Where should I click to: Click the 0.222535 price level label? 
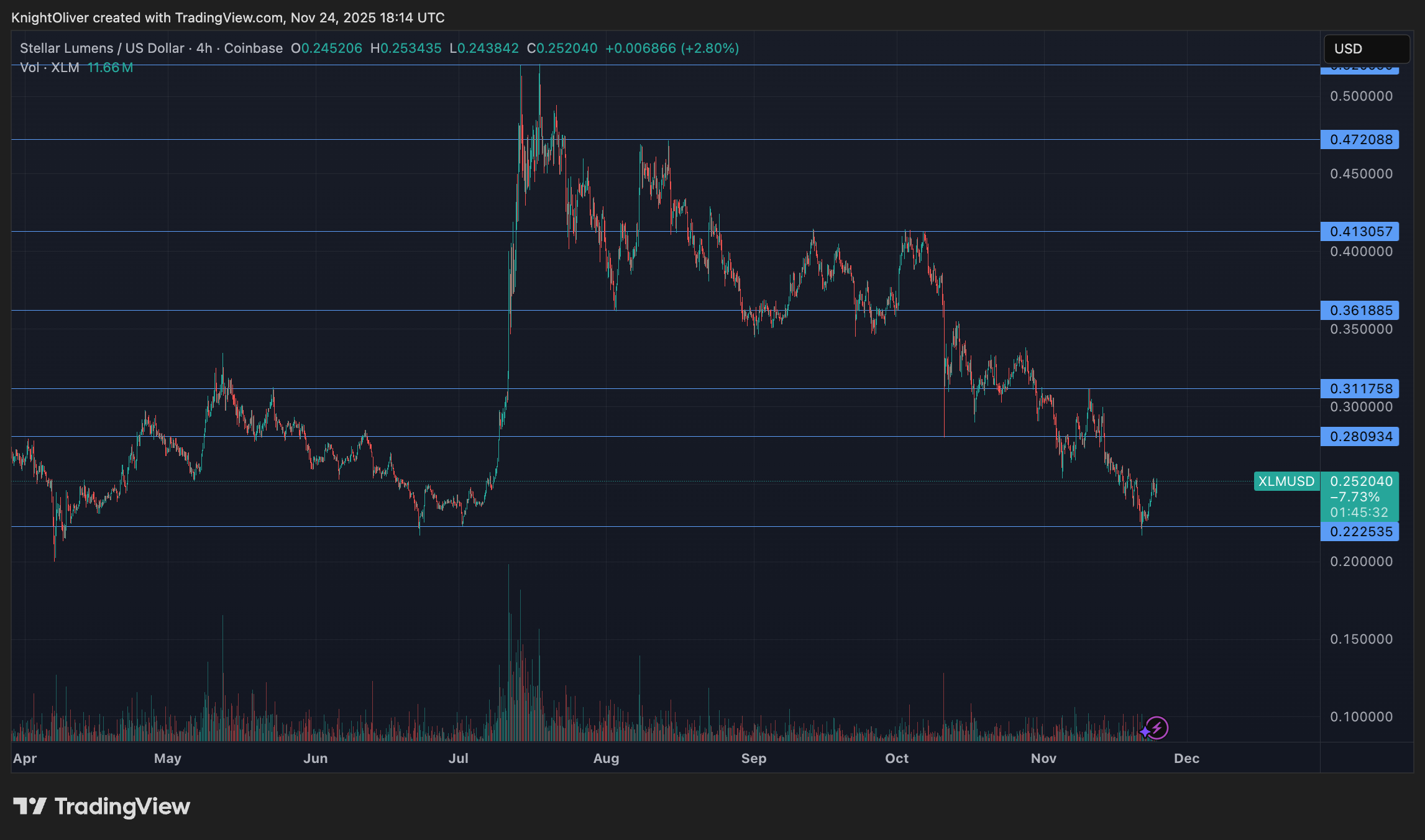pyautogui.click(x=1360, y=532)
